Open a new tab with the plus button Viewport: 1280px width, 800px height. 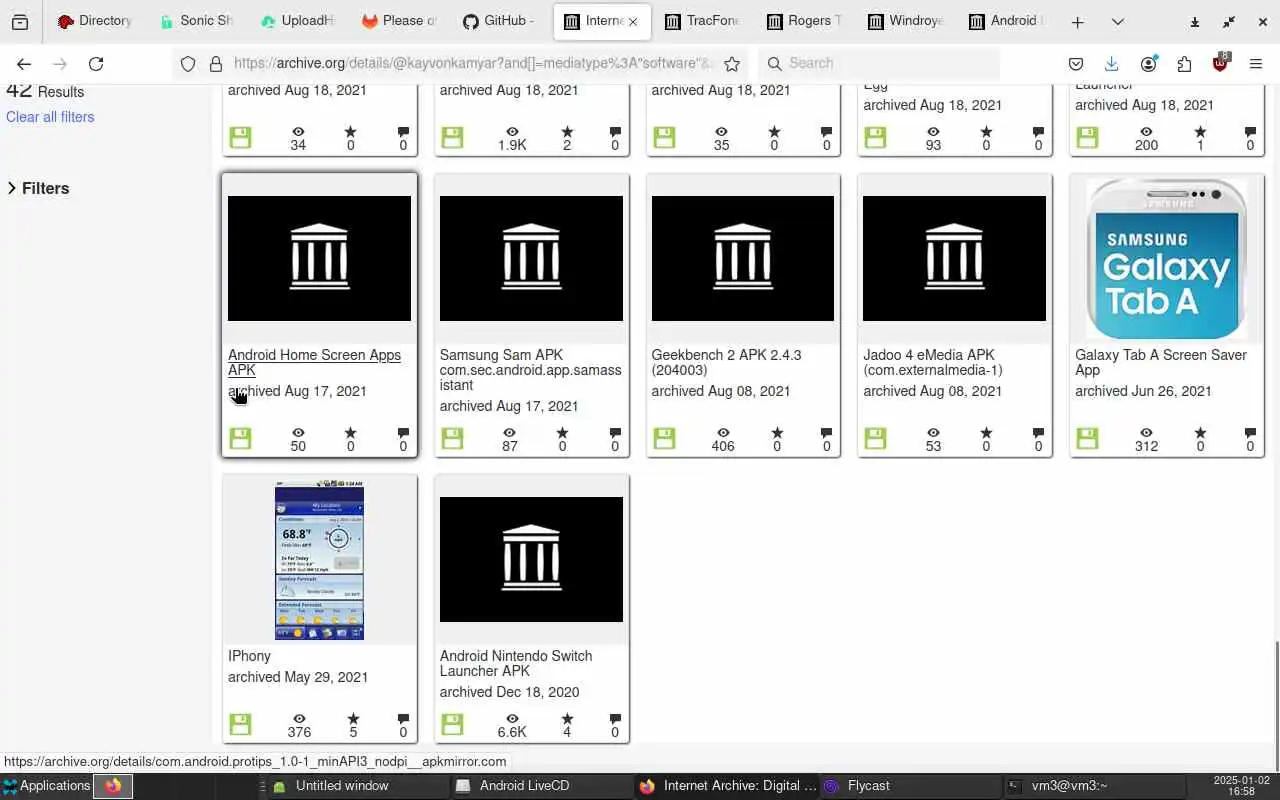(x=1077, y=22)
